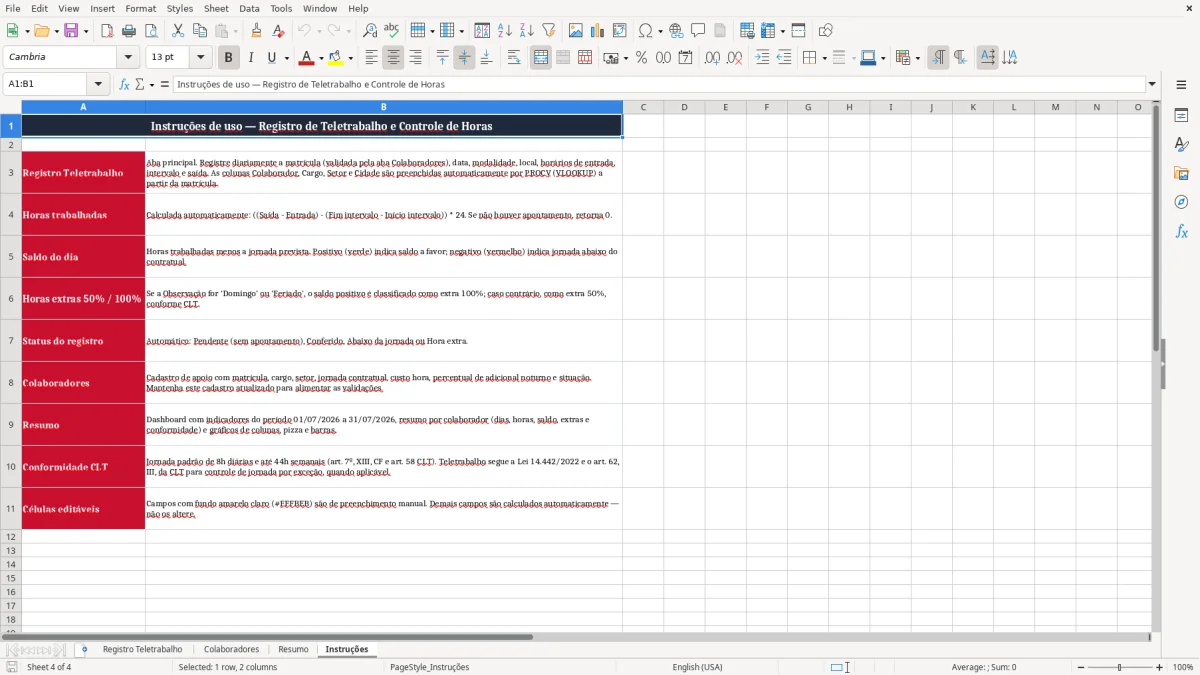
Task: Open Find & Replace
Action: pyautogui.click(x=370, y=31)
